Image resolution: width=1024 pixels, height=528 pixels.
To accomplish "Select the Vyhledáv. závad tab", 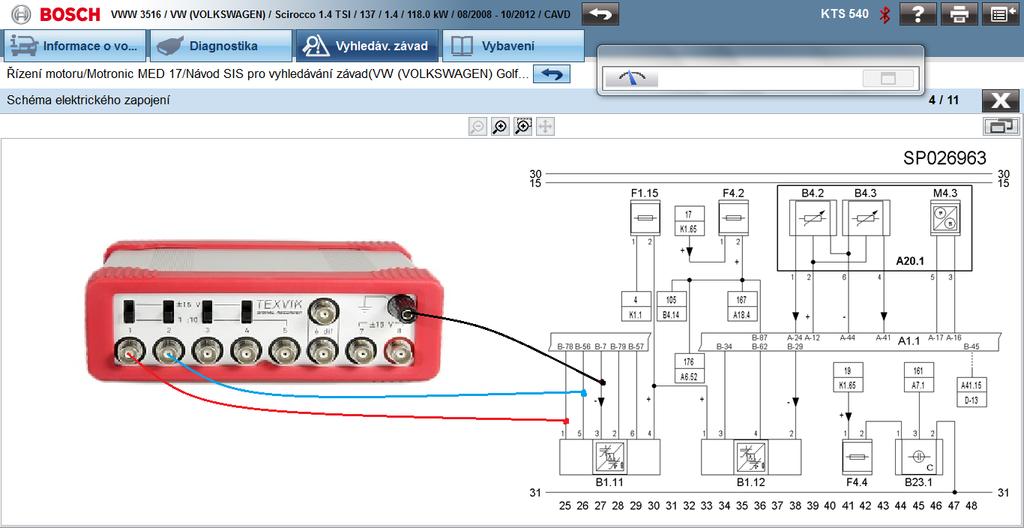I will click(x=368, y=46).
